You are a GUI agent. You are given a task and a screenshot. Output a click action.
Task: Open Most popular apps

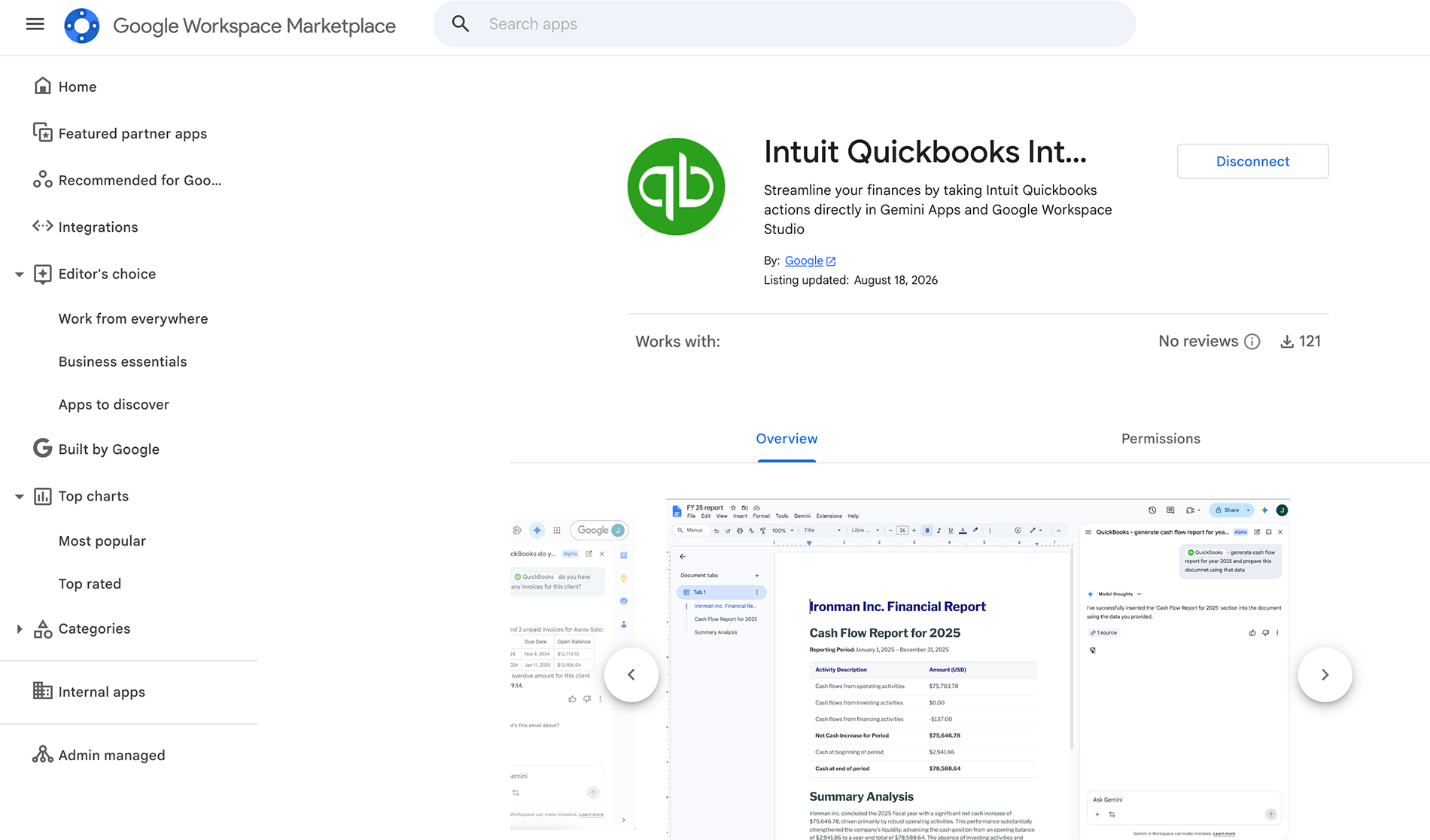(x=102, y=540)
